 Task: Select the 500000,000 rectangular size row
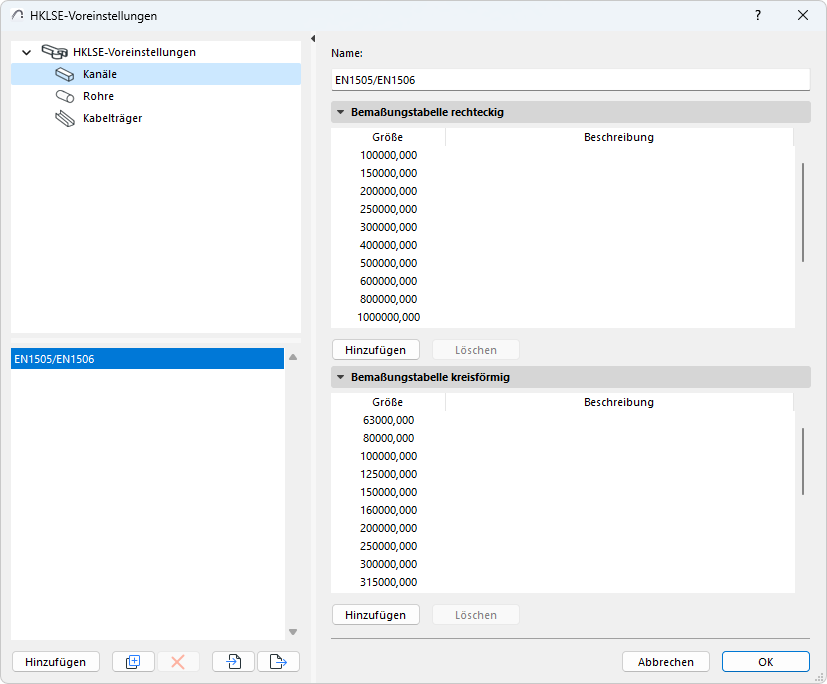click(x=388, y=263)
